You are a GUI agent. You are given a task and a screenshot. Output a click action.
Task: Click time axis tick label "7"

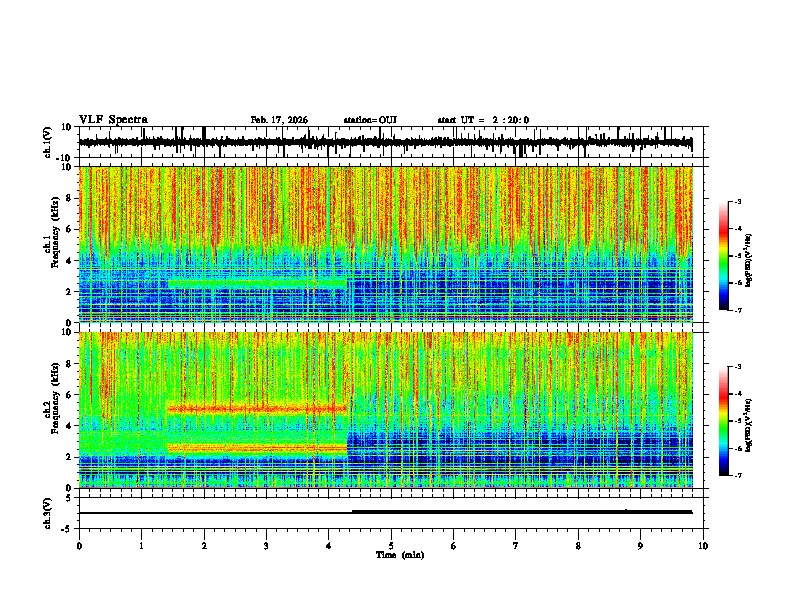coord(516,546)
